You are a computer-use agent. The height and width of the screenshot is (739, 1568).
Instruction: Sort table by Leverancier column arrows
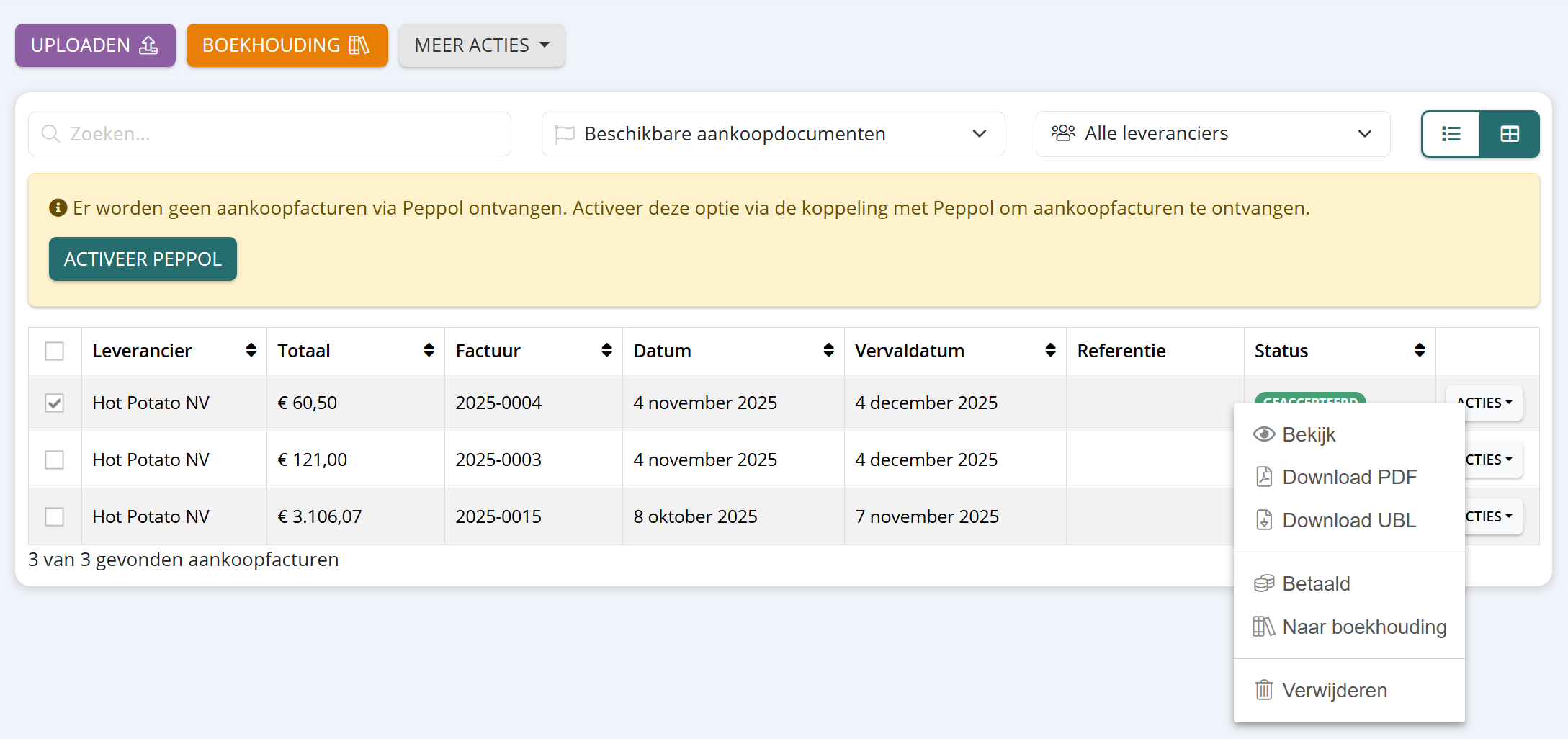[x=251, y=350]
